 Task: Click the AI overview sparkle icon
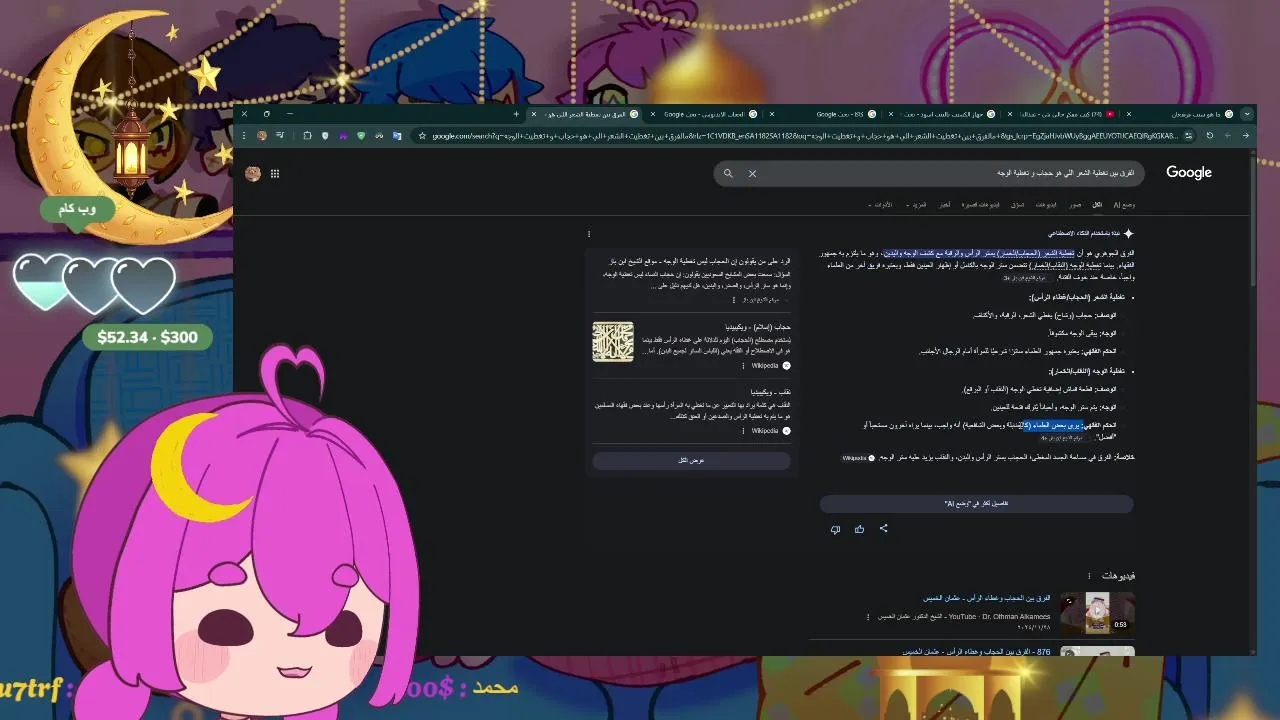1128,233
